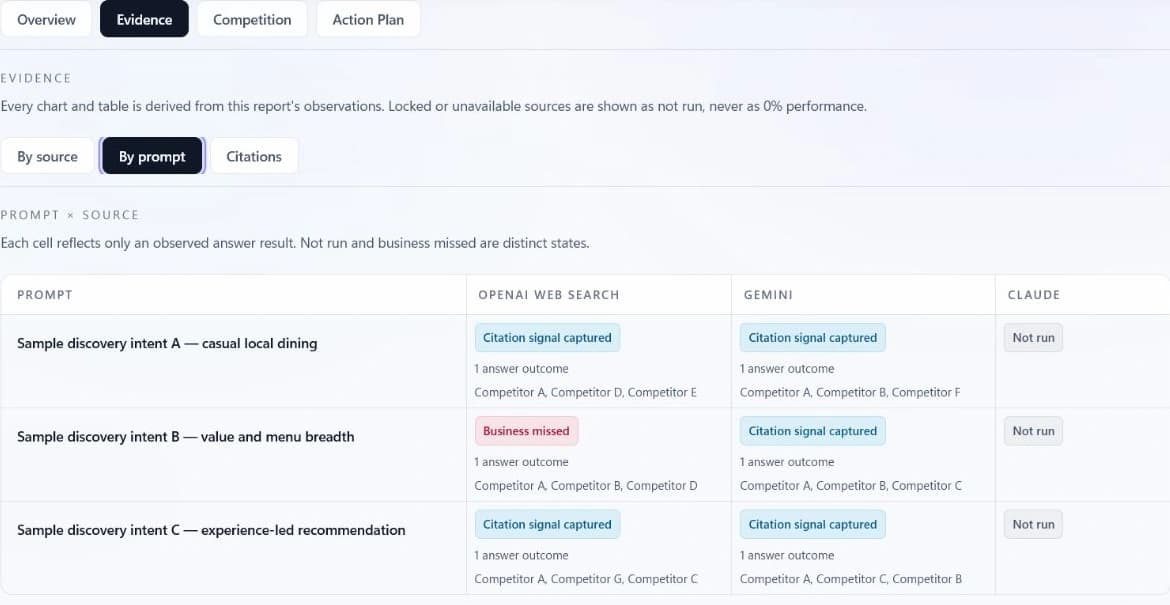Click 'Competitor A, Competitor C, Competitor B' text
This screenshot has height=605, width=1170.
coord(851,579)
